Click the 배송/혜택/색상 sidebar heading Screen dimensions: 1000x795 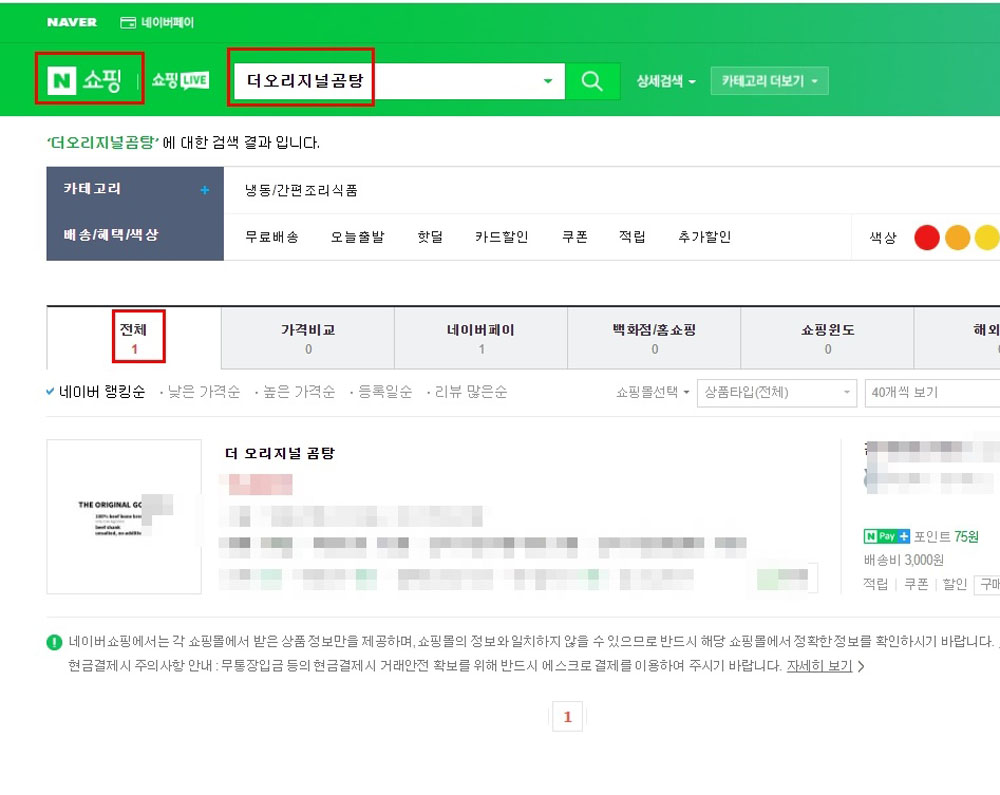click(110, 235)
